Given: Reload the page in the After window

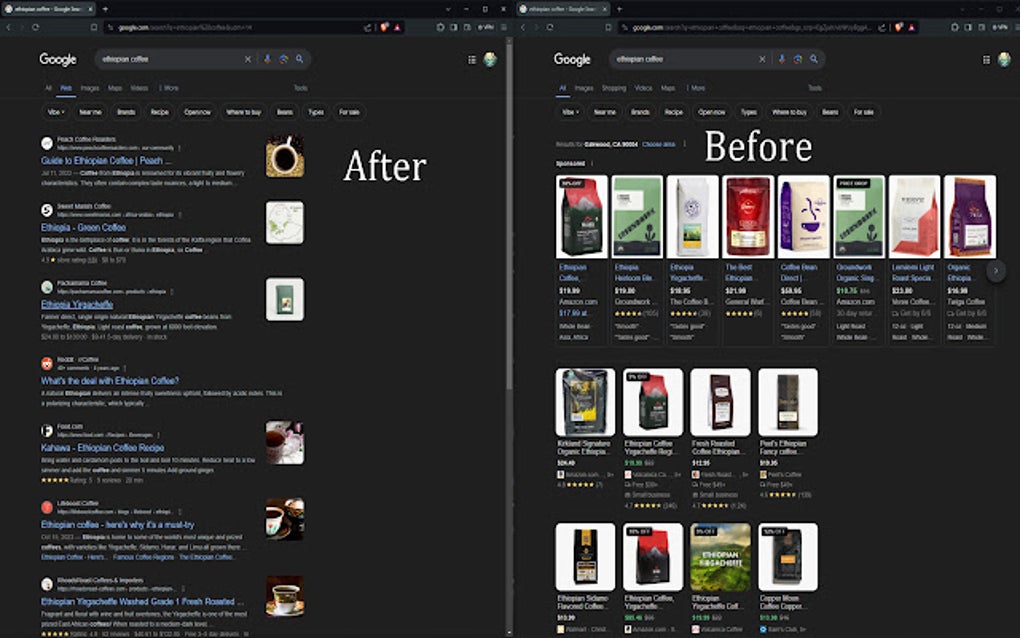Looking at the screenshot, I should 35,27.
